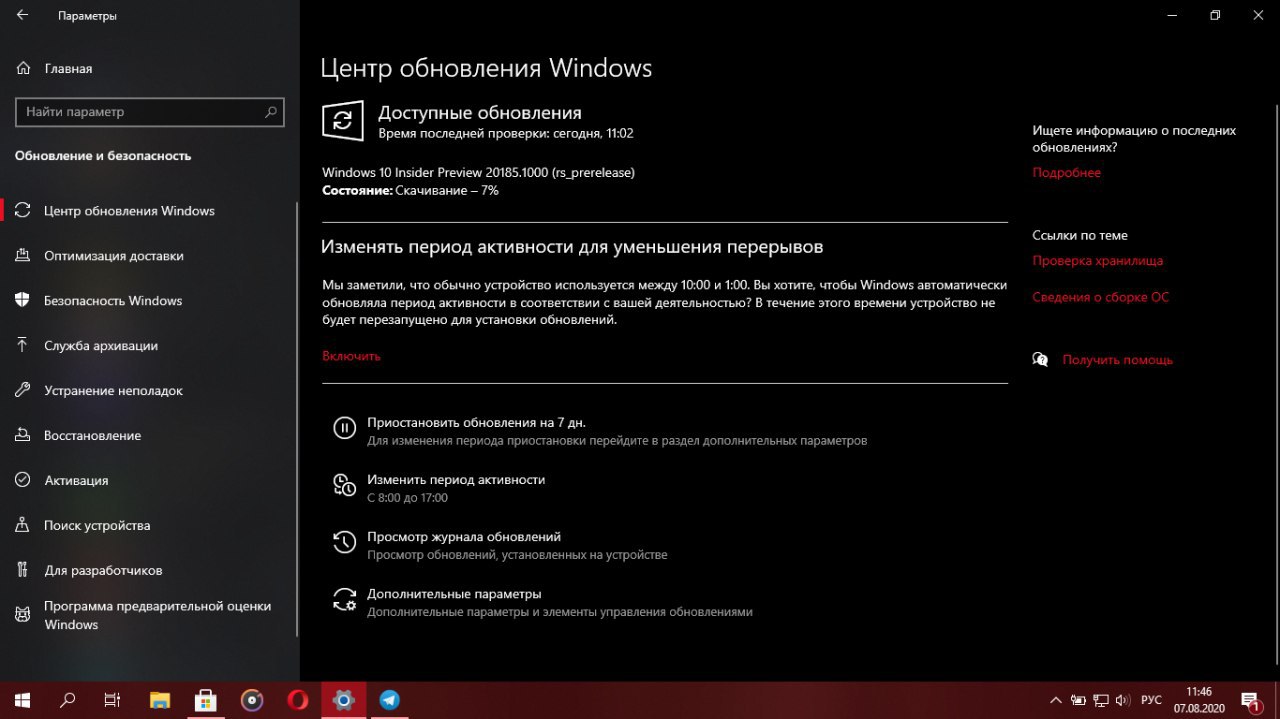
Task: Open taskbar Search icon
Action: coord(68,700)
